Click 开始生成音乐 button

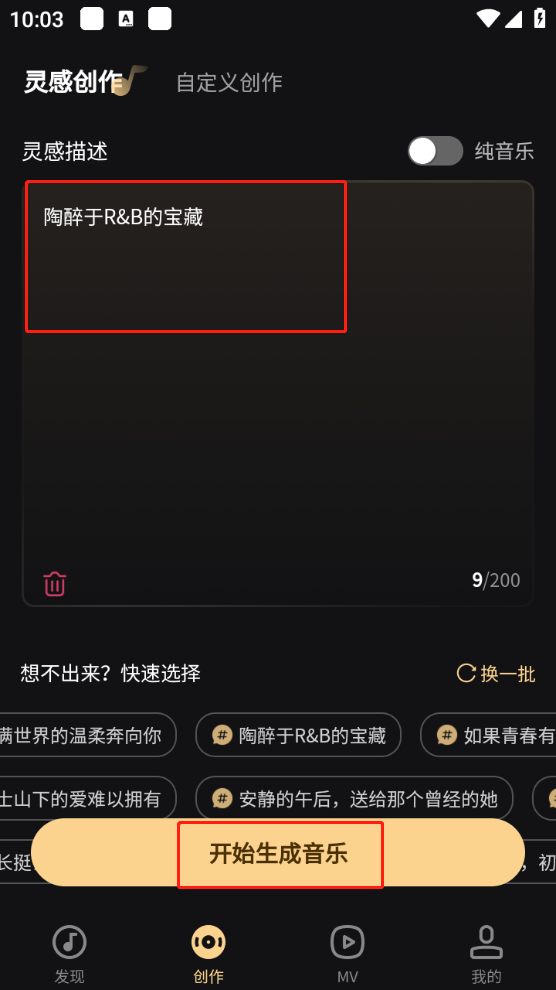tap(278, 853)
